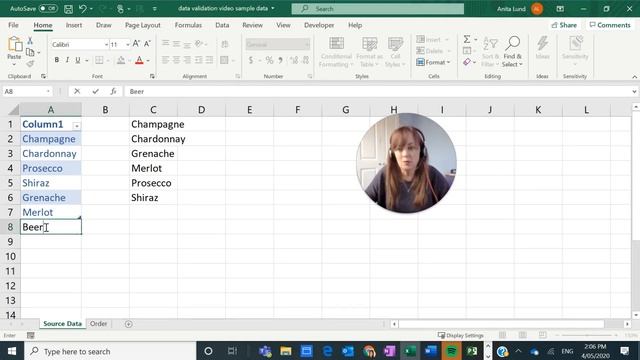Click the Accounting dollar format icon

(251, 60)
